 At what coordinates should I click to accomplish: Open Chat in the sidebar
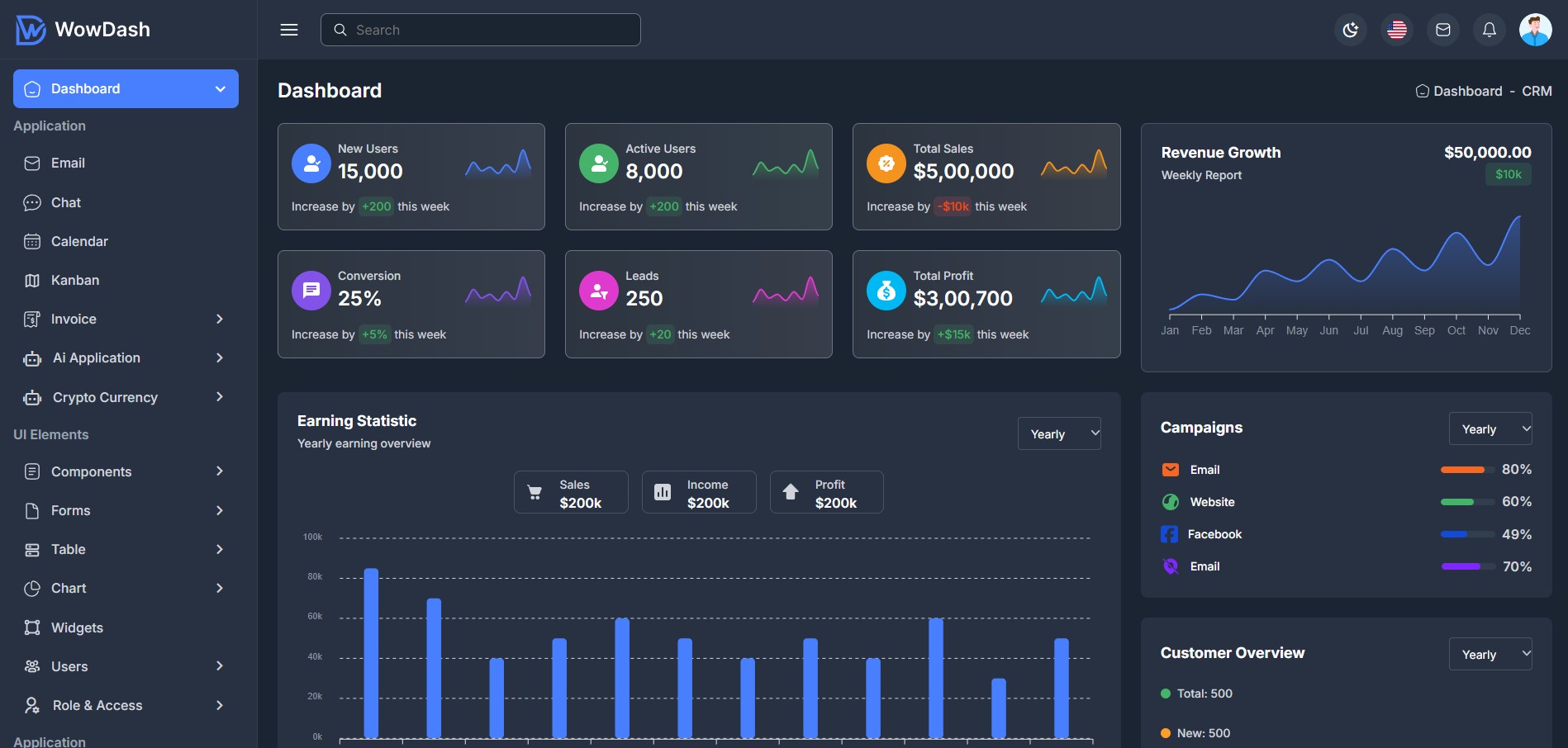[x=126, y=202]
